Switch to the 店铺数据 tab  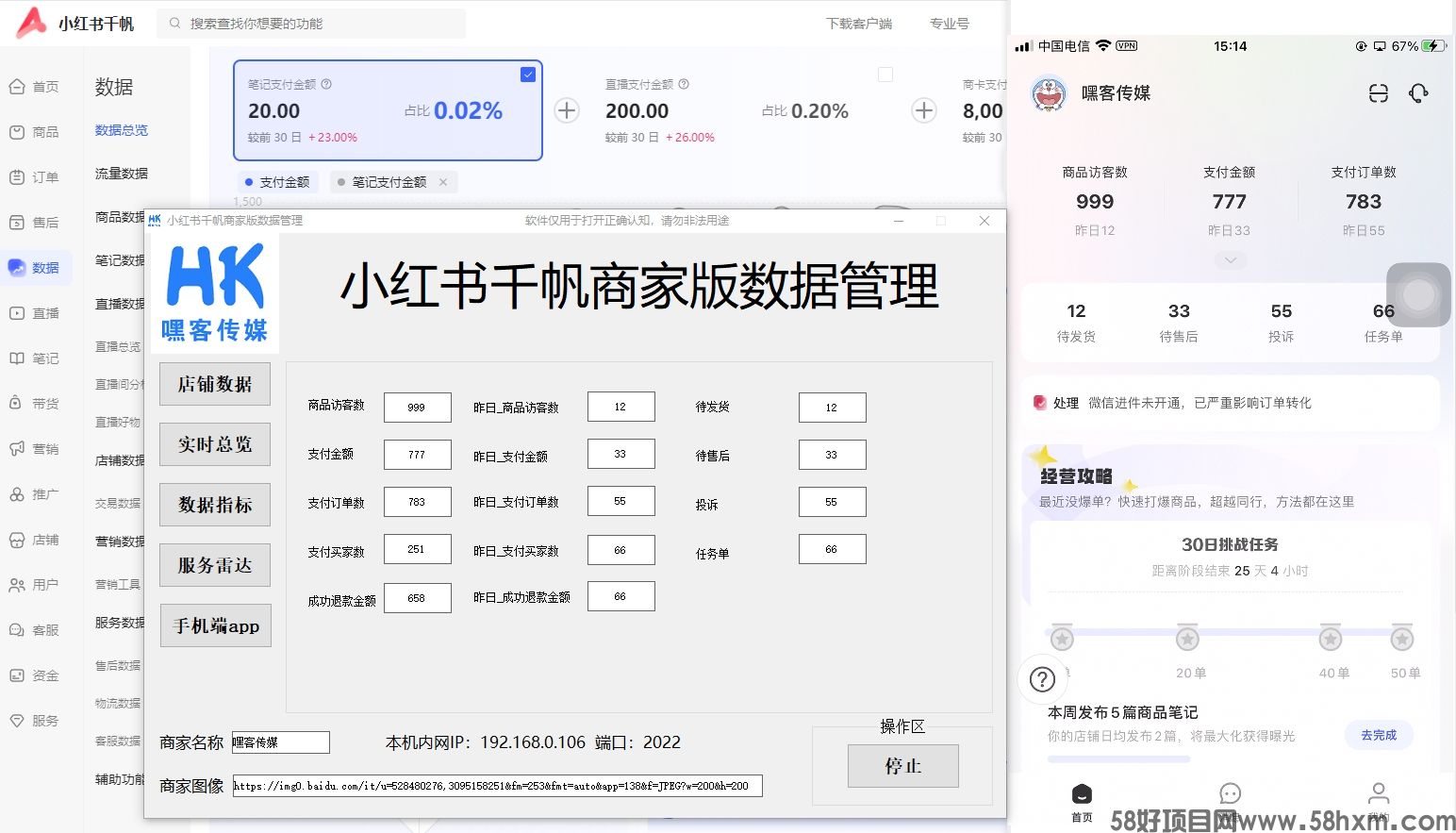[215, 384]
